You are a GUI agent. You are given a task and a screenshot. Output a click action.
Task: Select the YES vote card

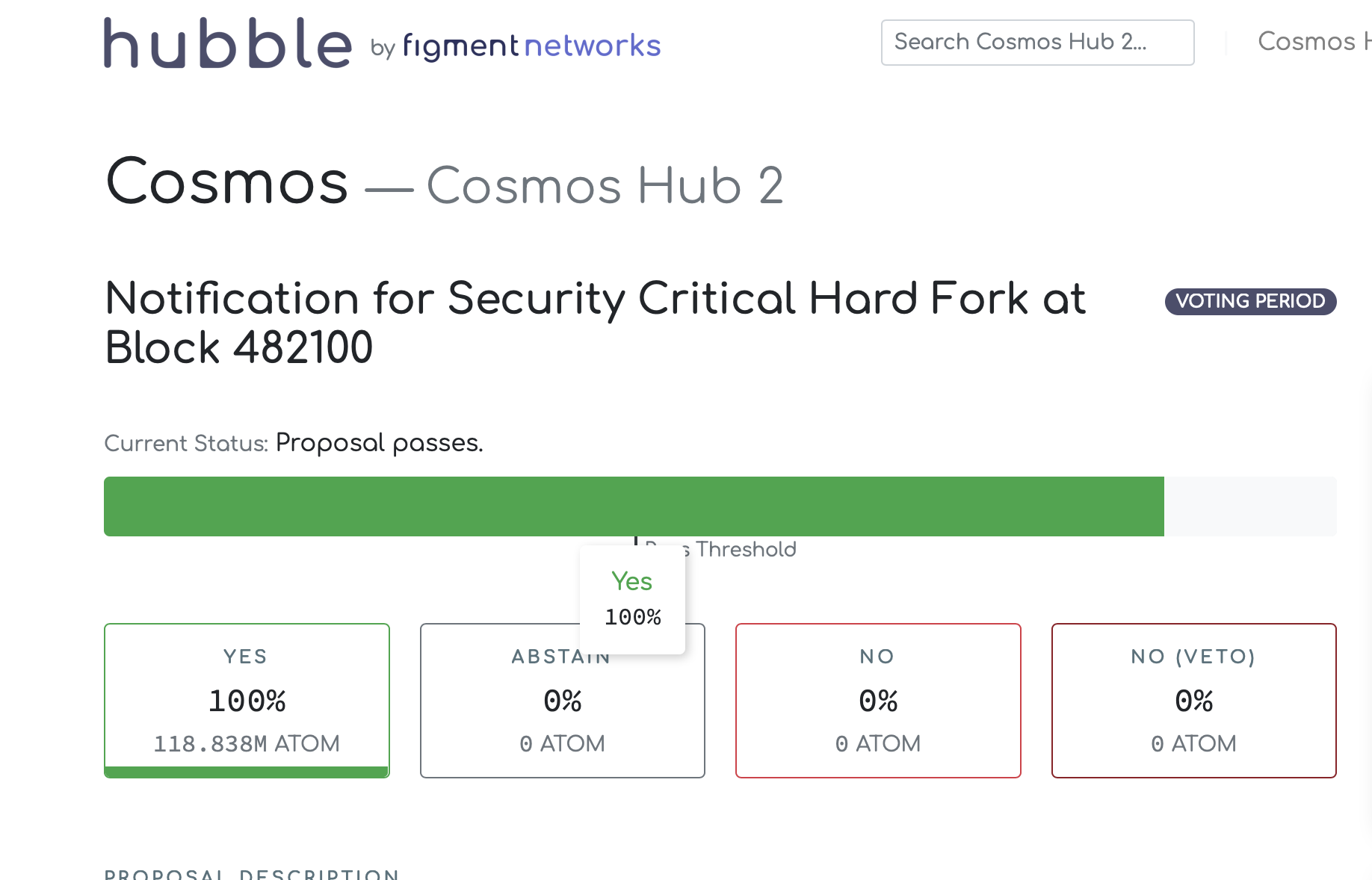[x=247, y=700]
